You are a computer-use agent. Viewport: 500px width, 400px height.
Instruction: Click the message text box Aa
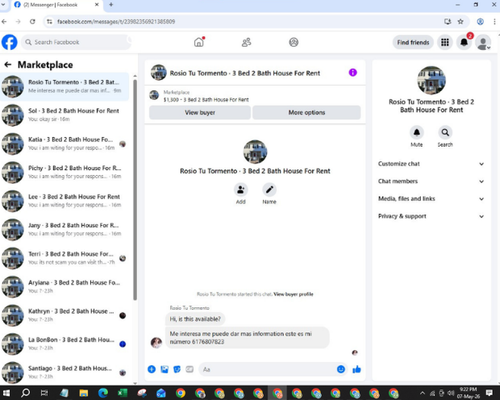tap(267, 369)
